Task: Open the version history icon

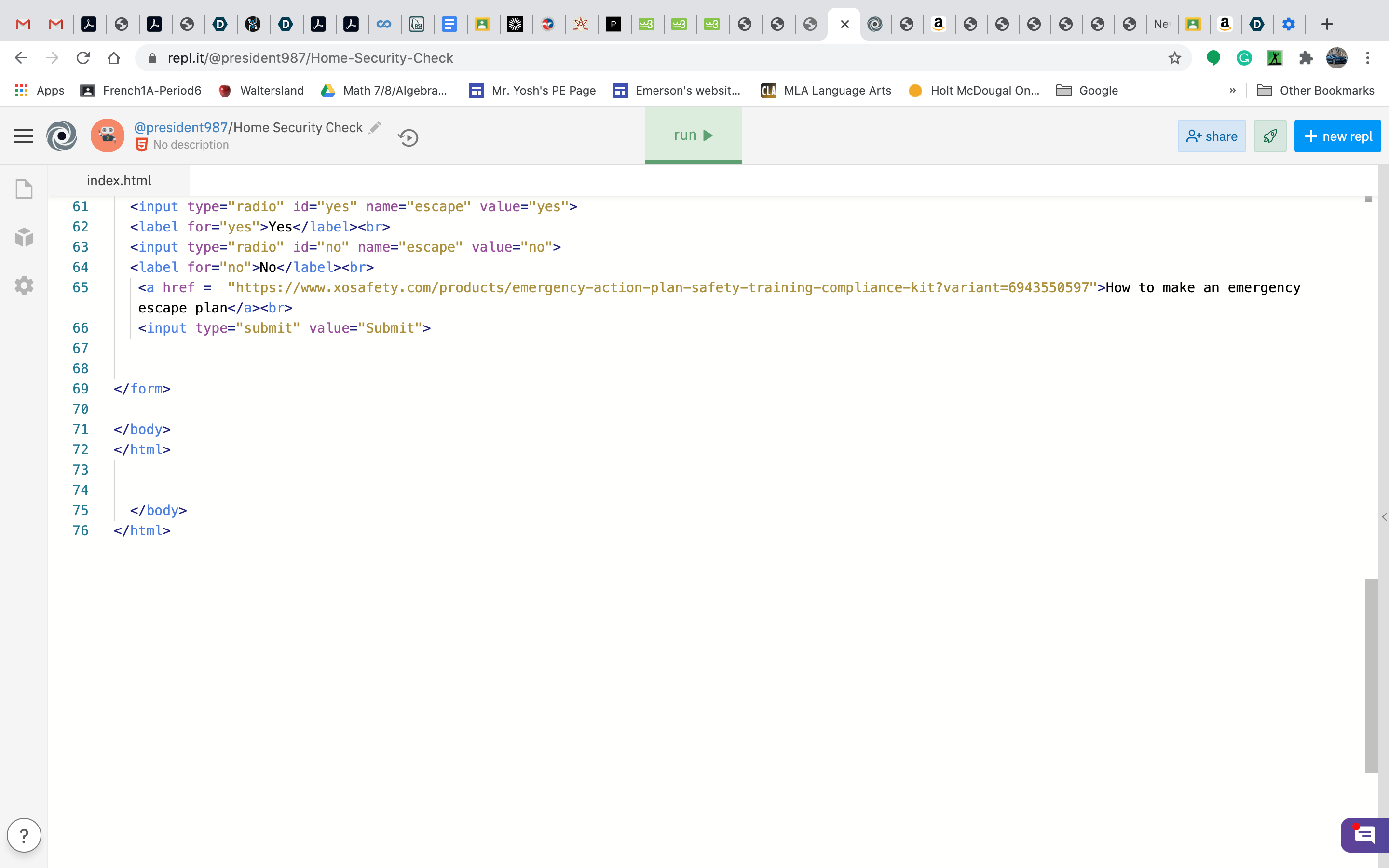Action: 408,138
